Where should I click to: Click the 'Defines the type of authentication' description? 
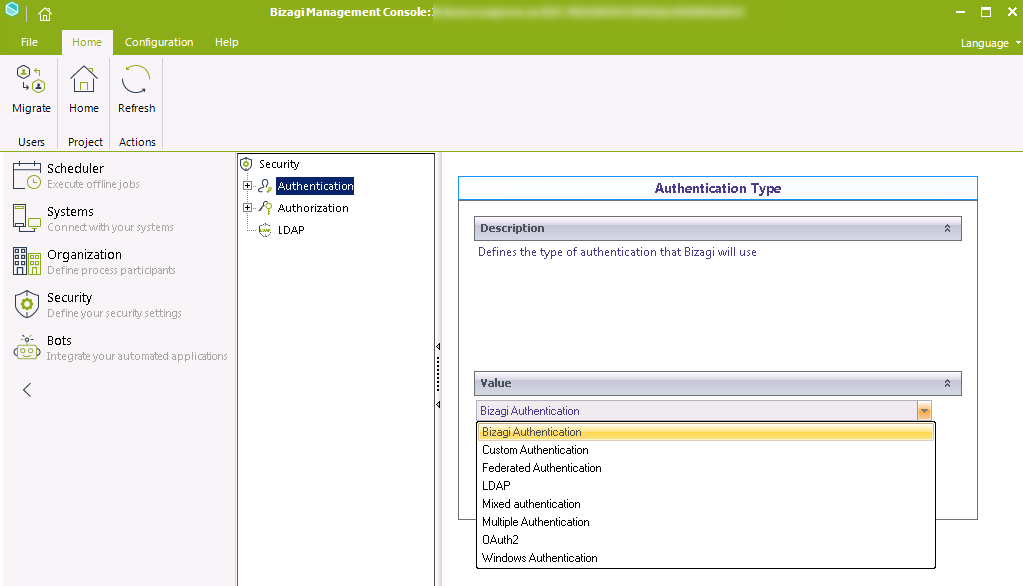617,252
